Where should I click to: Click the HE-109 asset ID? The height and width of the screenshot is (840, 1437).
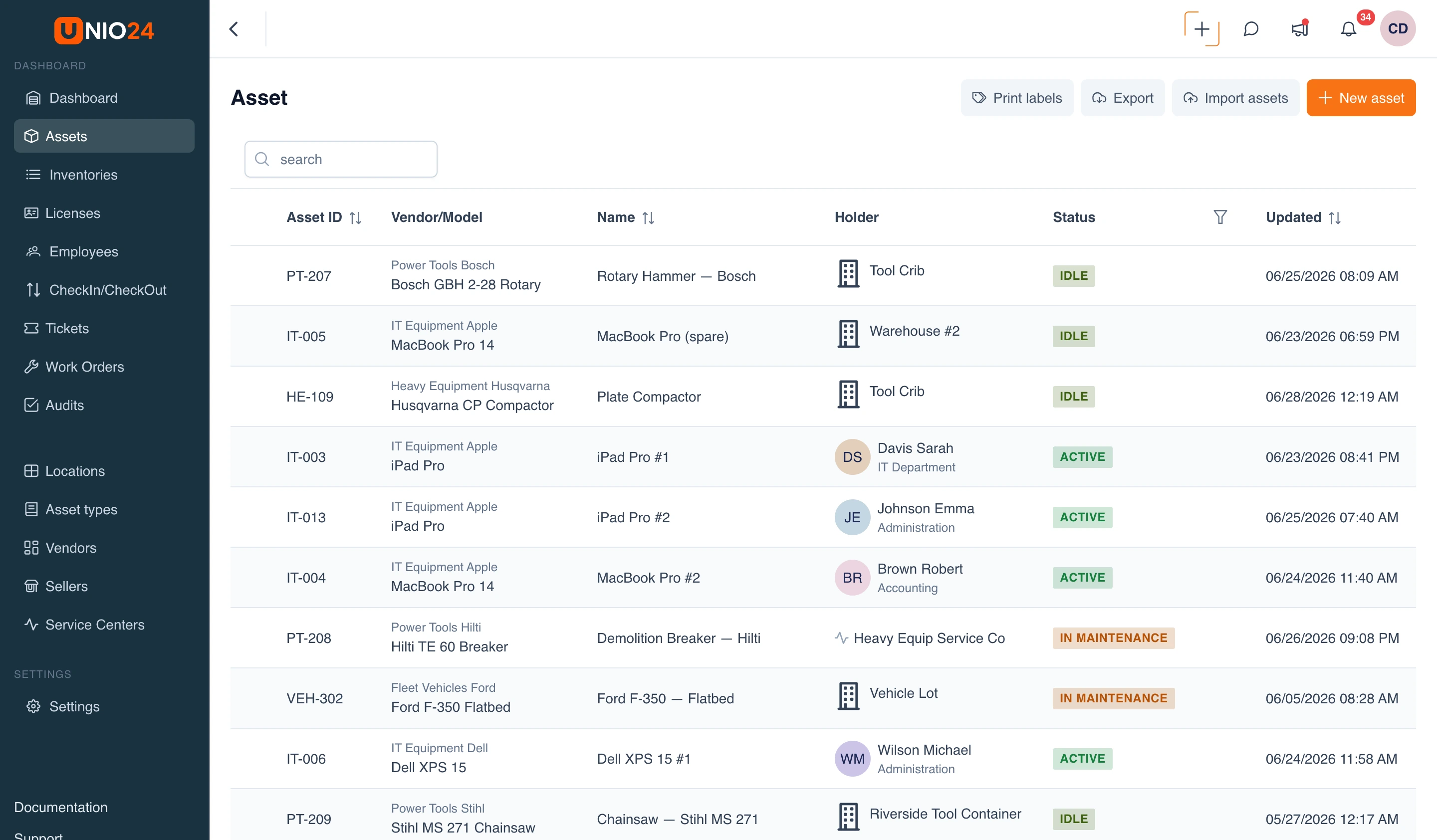pyautogui.click(x=310, y=397)
